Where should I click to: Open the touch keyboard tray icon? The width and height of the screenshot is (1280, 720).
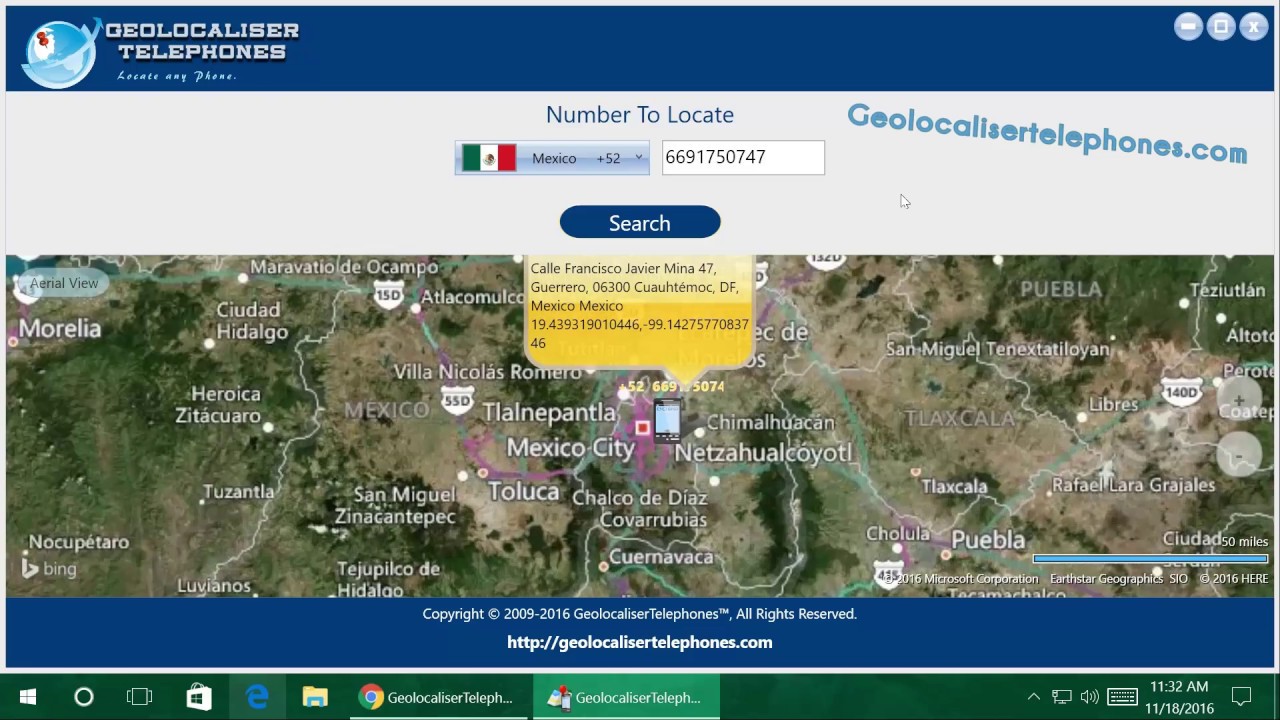pyautogui.click(x=1122, y=697)
